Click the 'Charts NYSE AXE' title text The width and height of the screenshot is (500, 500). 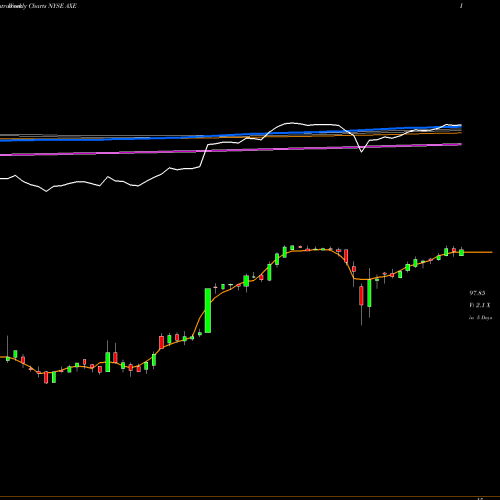point(53,6)
